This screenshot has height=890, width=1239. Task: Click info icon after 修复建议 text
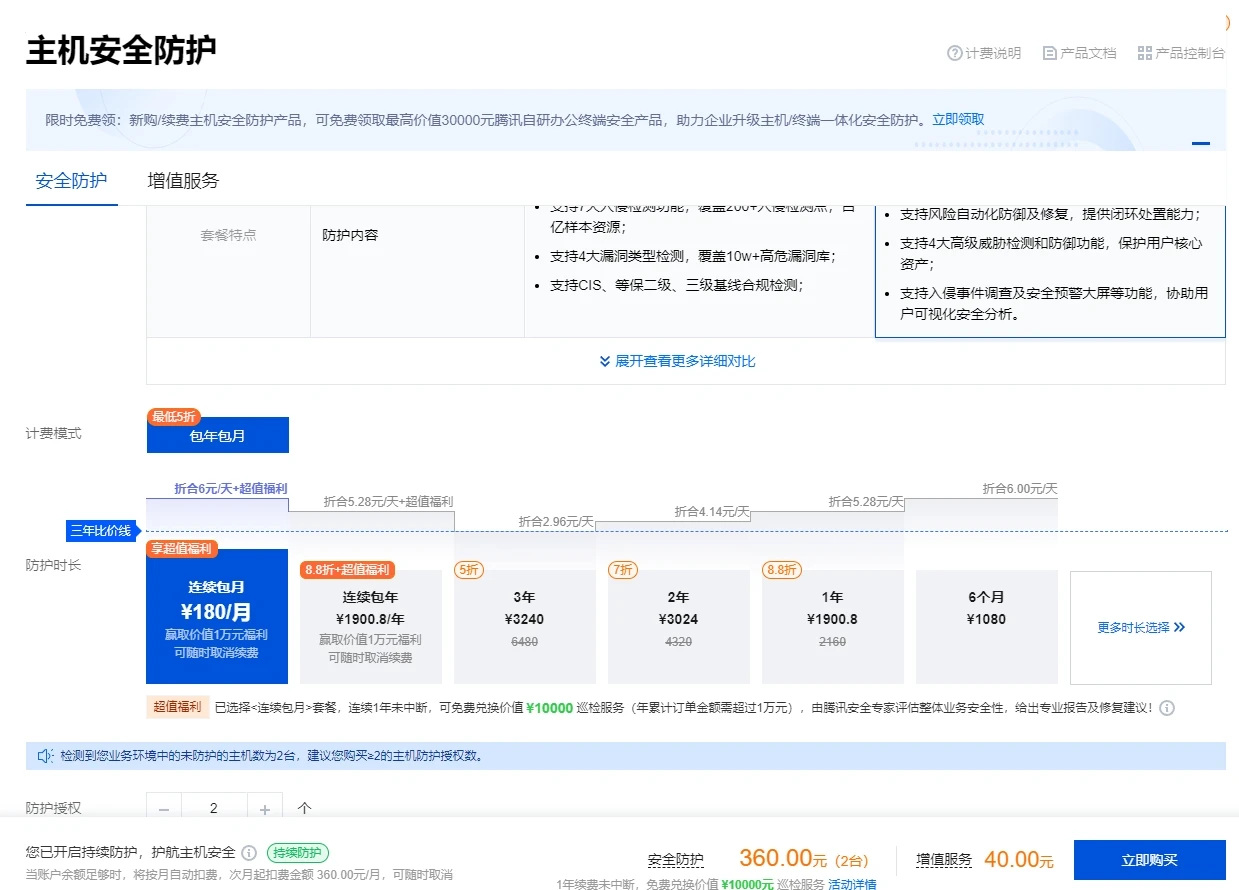click(x=1167, y=708)
